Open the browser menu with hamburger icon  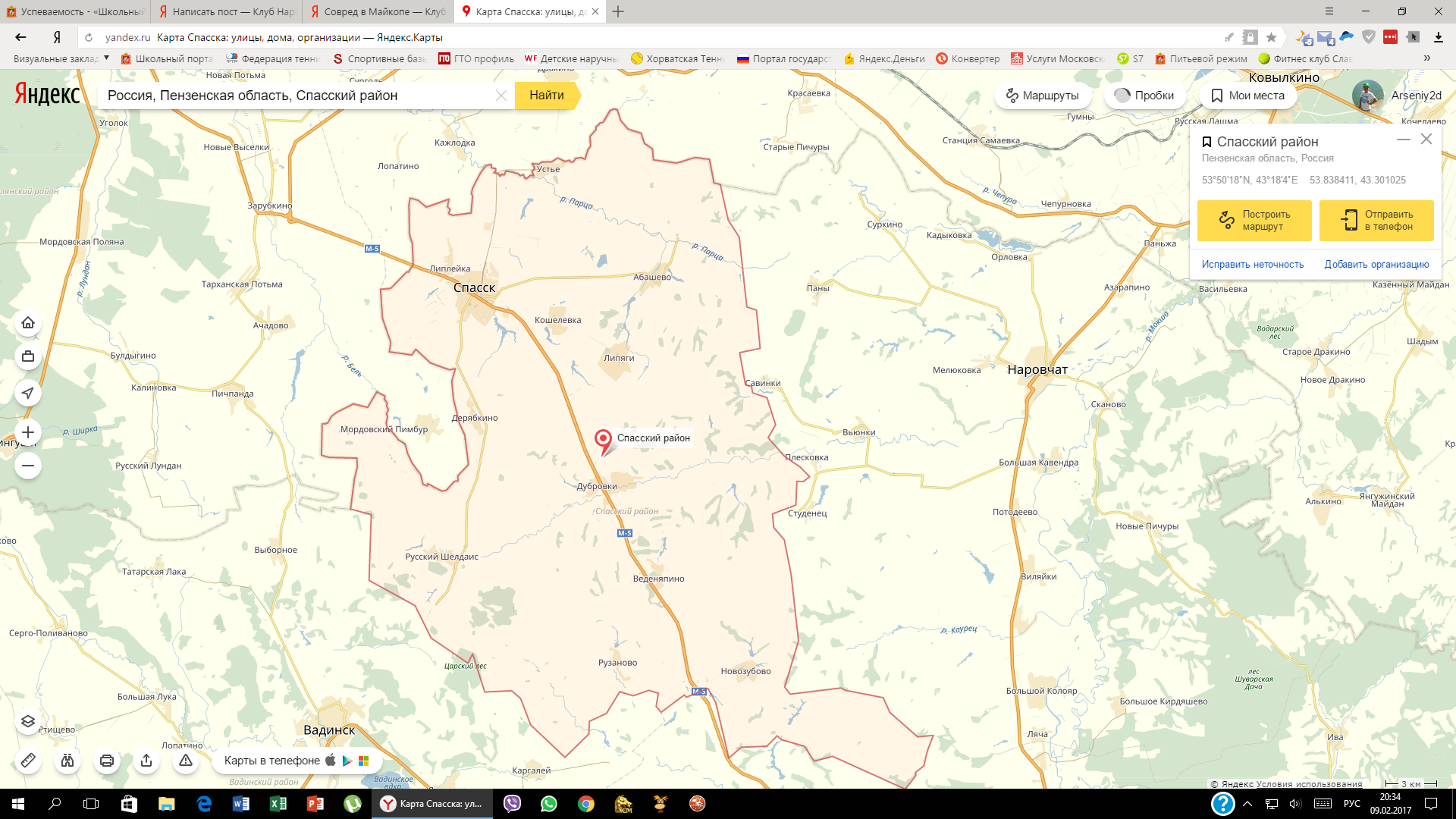(1329, 11)
